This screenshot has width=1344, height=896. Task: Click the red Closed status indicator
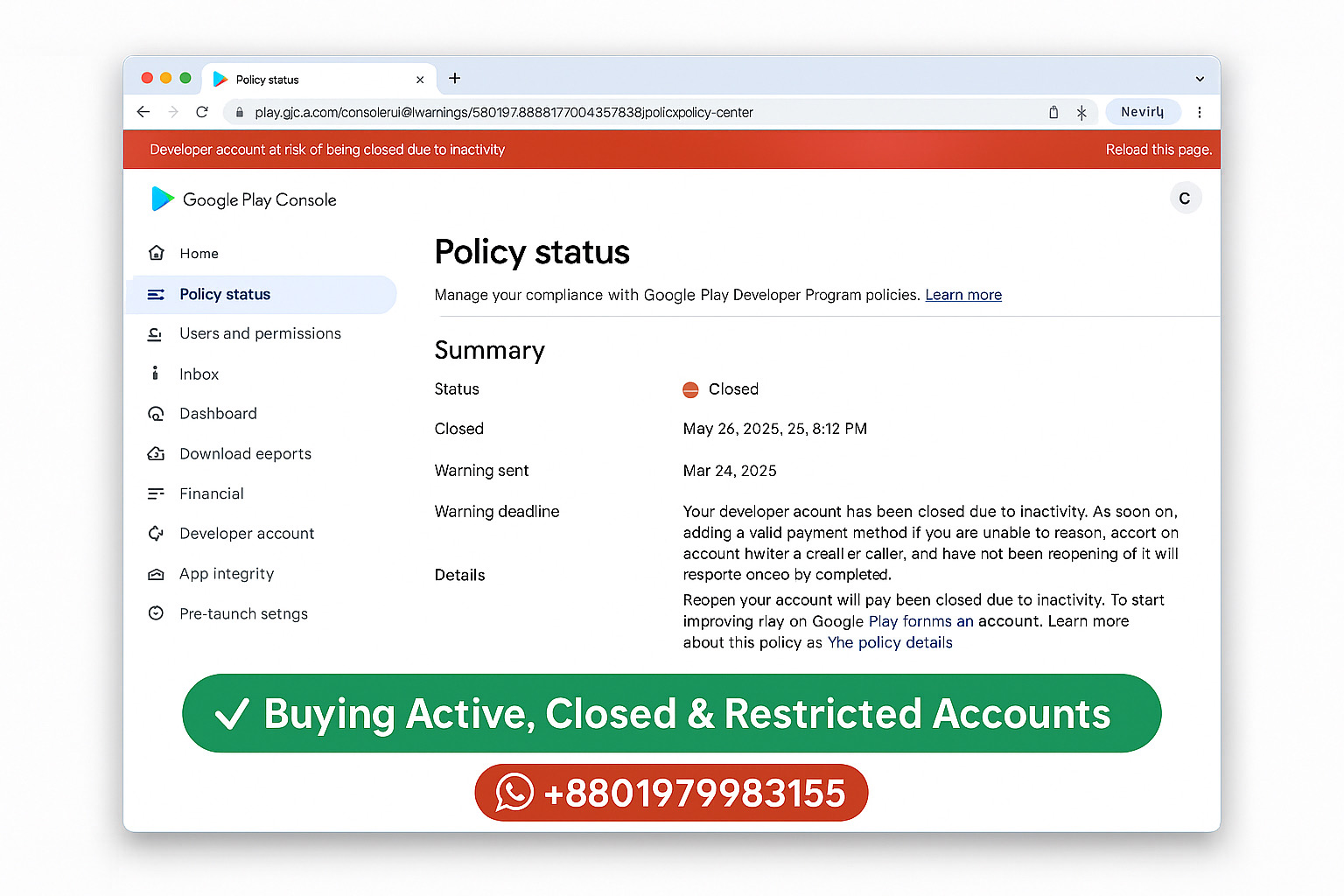click(x=690, y=390)
